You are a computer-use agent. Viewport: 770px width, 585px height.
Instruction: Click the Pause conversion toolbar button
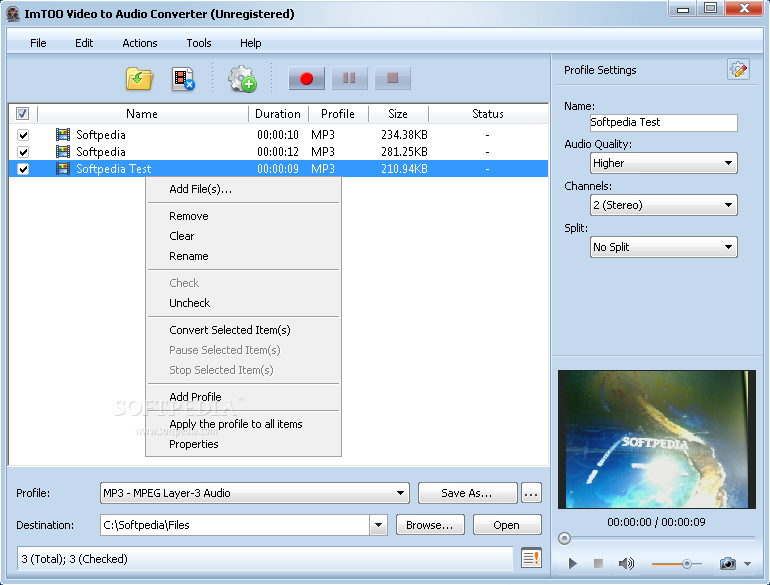(349, 79)
